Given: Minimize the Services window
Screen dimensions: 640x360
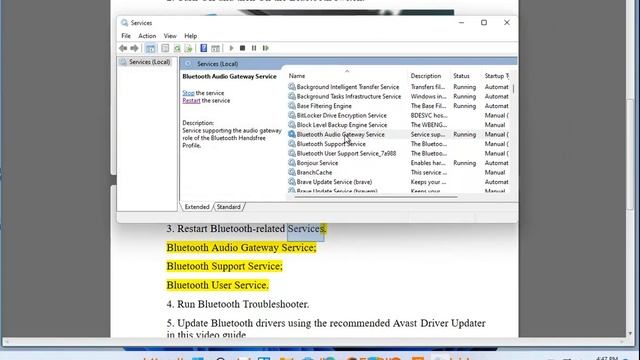Looking at the screenshot, I should pyautogui.click(x=461, y=23).
